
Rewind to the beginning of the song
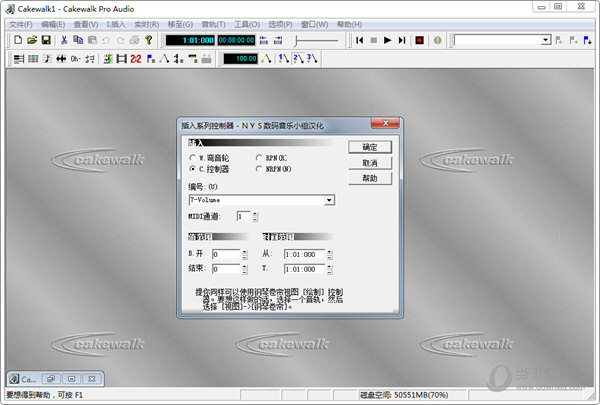tap(359, 40)
